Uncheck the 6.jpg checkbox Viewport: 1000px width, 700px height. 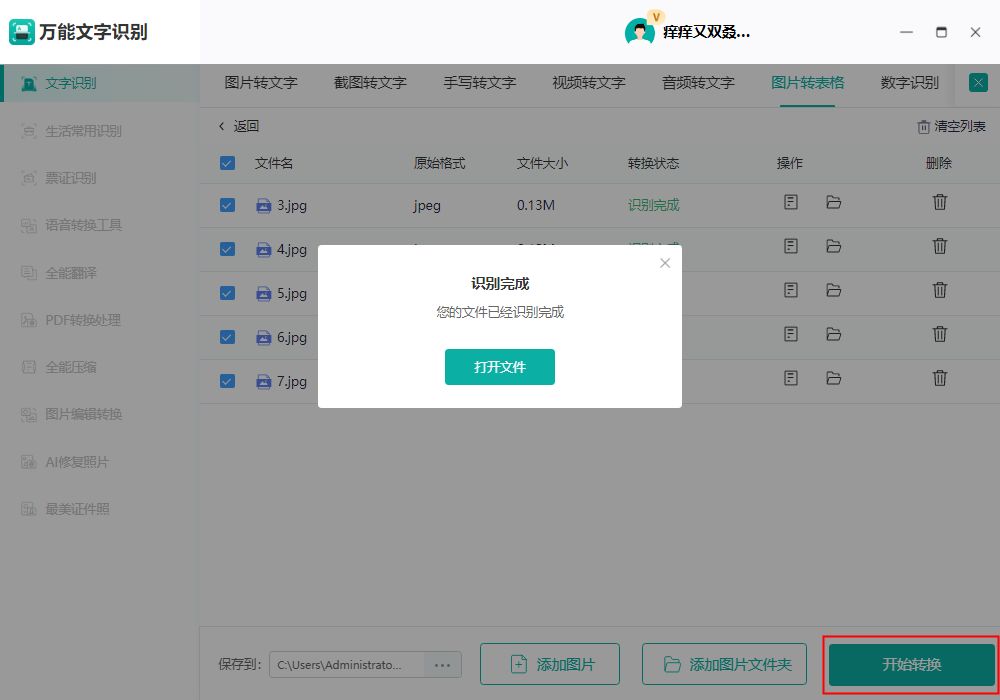227,337
